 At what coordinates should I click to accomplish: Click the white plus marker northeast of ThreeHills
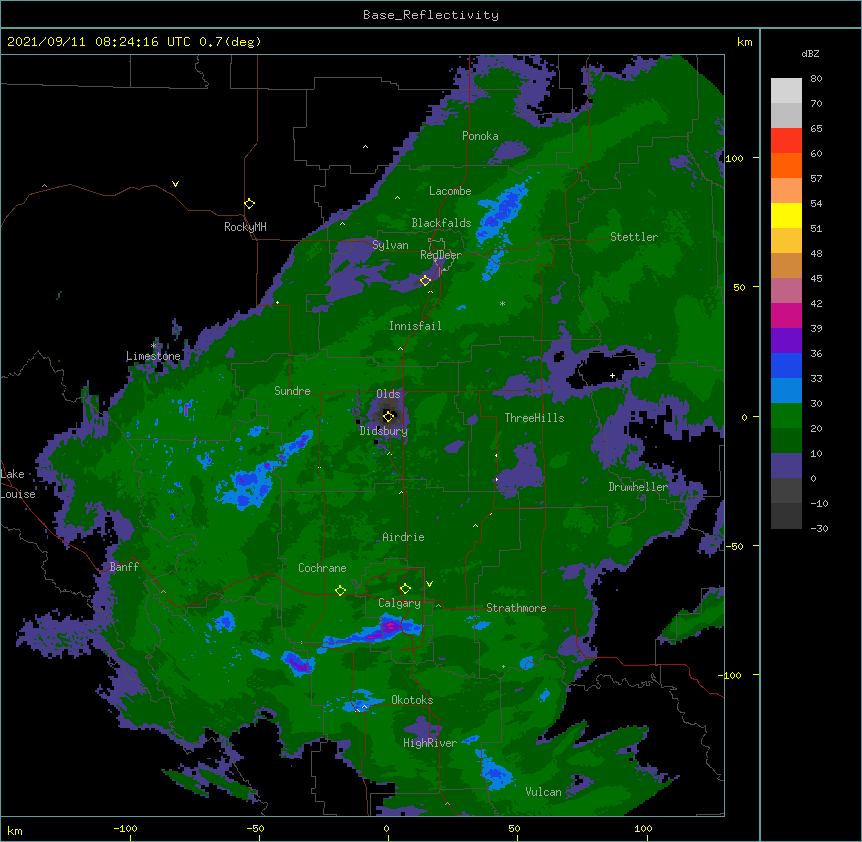pyautogui.click(x=612, y=375)
